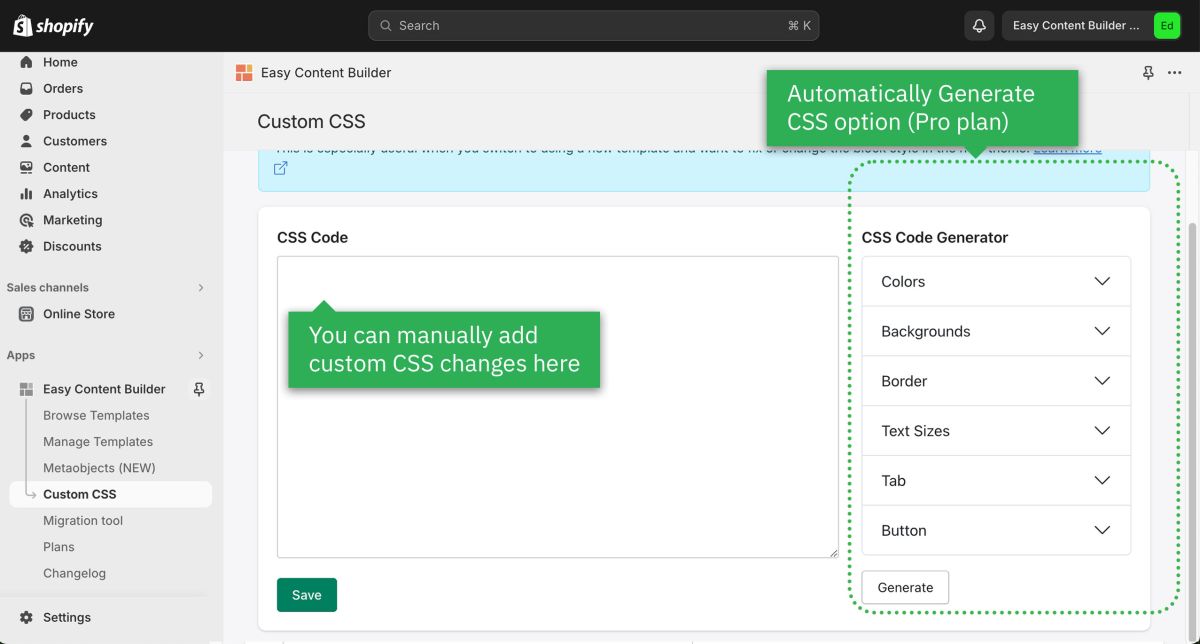This screenshot has height=644, width=1200.
Task: Expand the Colors section in CSS Code Generator
Action: pyautogui.click(x=995, y=281)
